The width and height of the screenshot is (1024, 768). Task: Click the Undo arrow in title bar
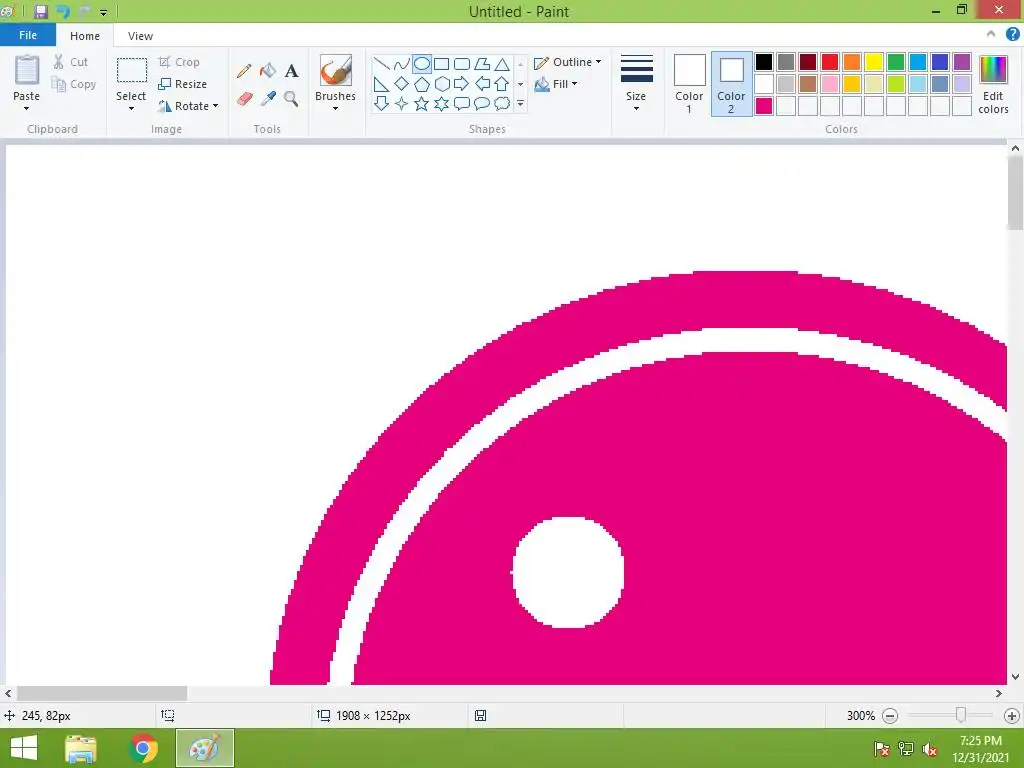(x=63, y=11)
